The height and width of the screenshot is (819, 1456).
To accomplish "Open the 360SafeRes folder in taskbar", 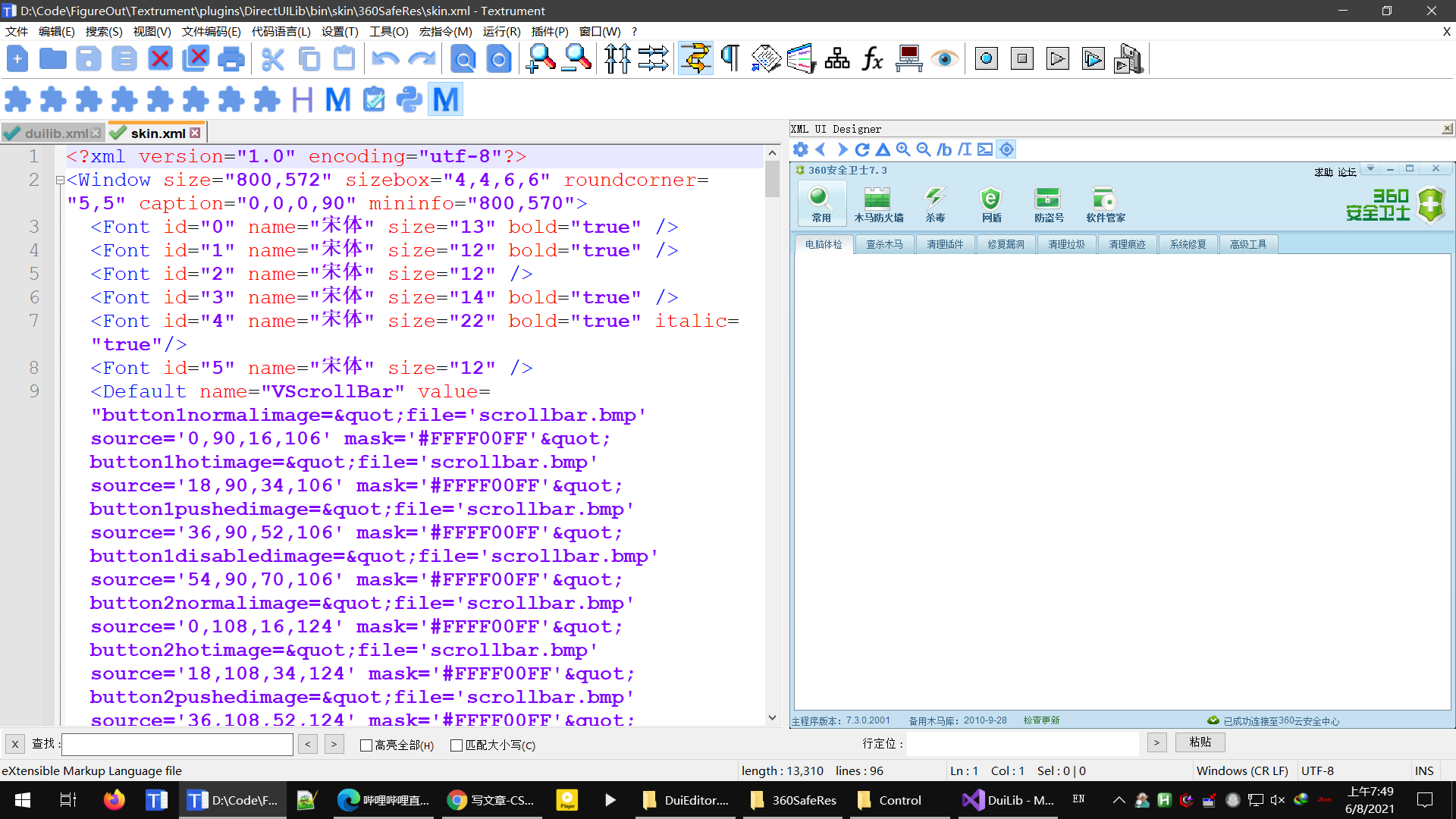I will click(794, 800).
